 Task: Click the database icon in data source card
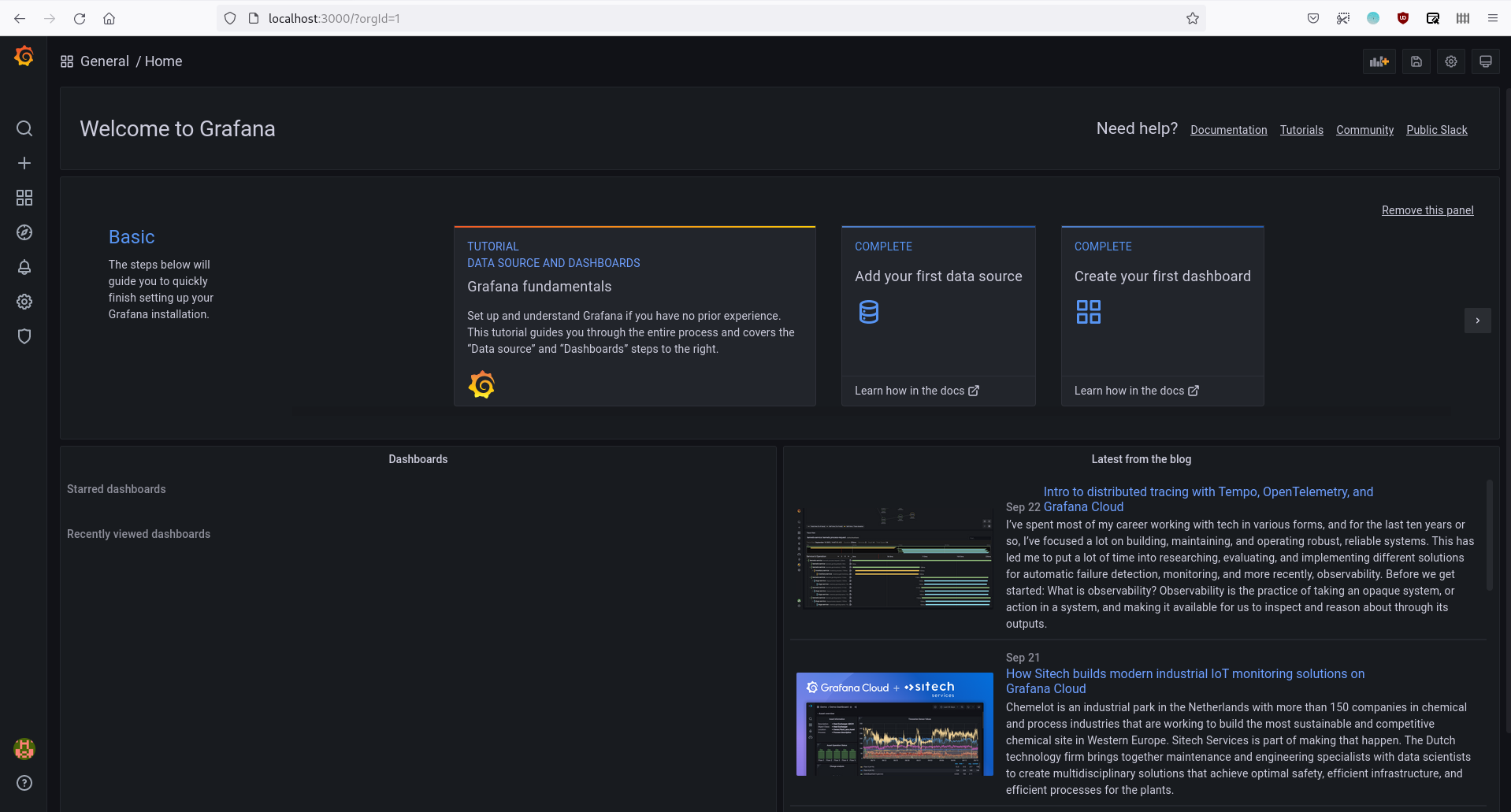(869, 312)
